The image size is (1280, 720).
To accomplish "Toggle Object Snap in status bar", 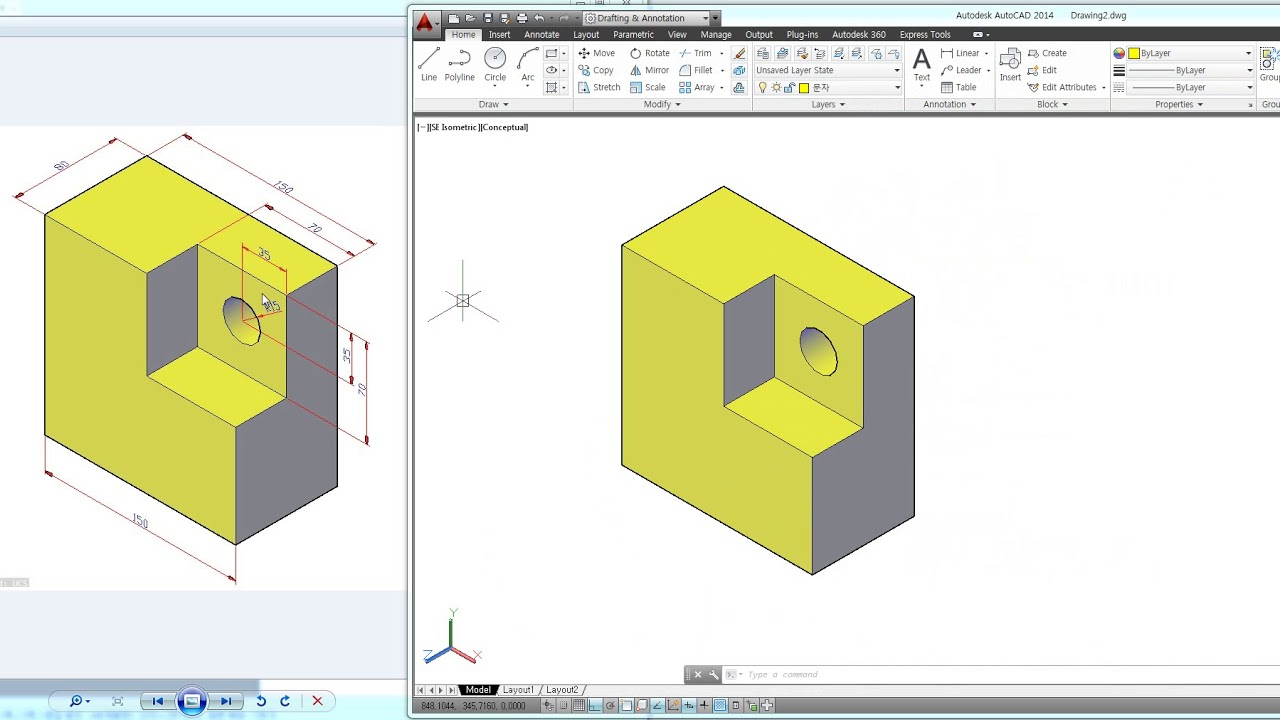I will point(626,705).
